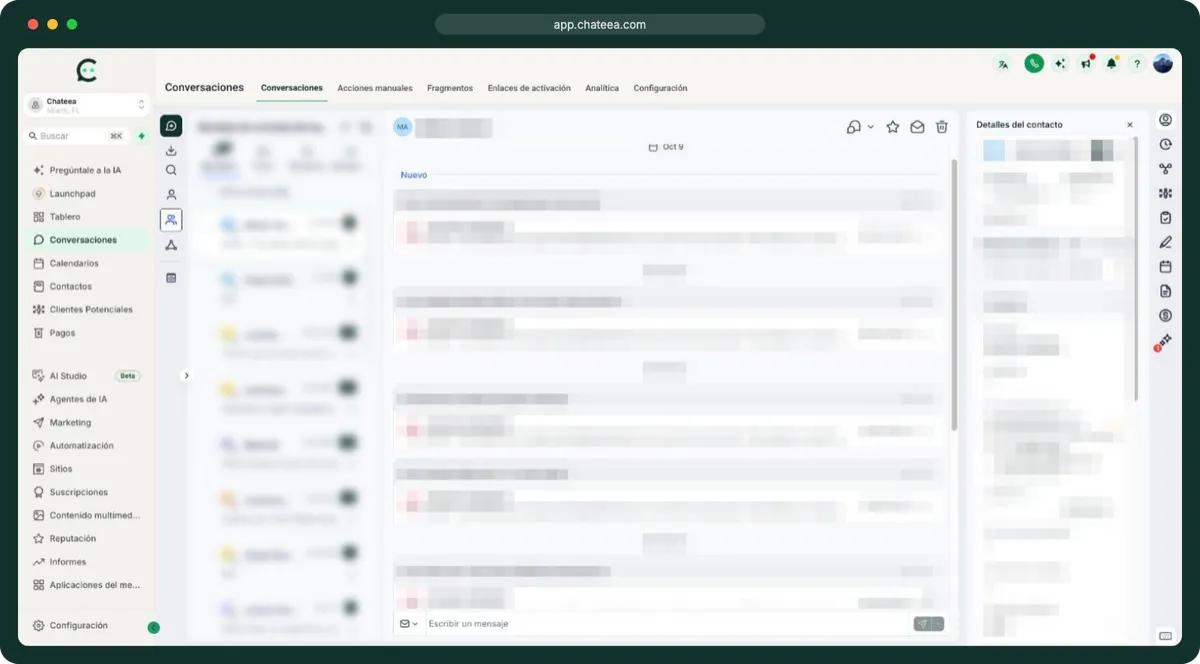Open the Fragmentos tab
This screenshot has width=1200, height=664.
pyautogui.click(x=450, y=88)
